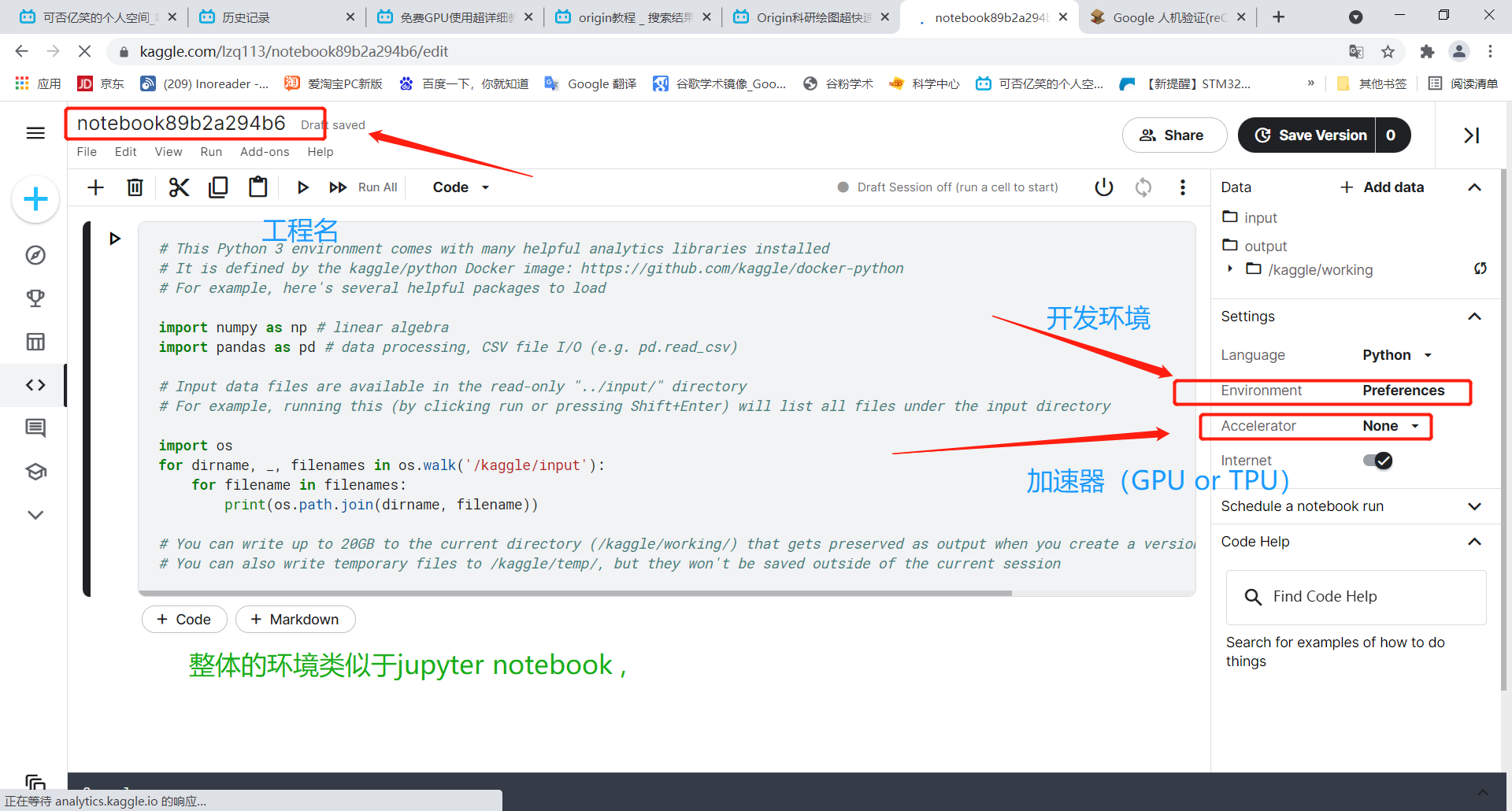Open Code icon in sidebar
The width and height of the screenshot is (1512, 811).
[35, 385]
